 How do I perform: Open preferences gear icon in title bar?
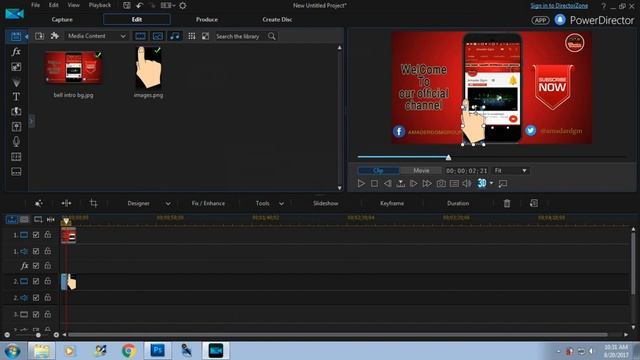pos(183,5)
